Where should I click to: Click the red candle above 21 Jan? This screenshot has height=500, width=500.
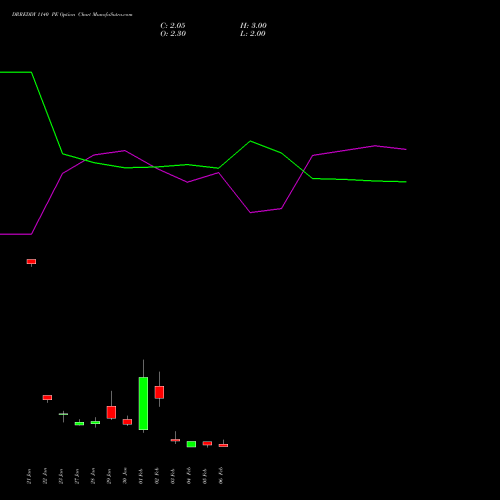pyautogui.click(x=31, y=262)
